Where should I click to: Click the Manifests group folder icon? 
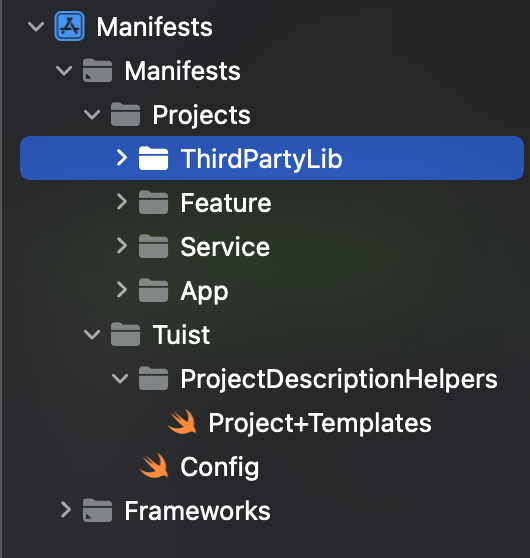[x=97, y=70]
